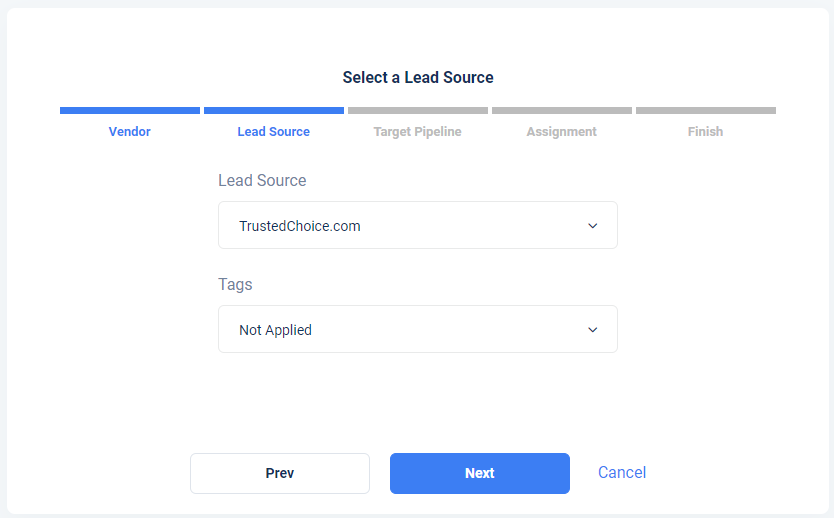Click the Next button
This screenshot has height=518, width=834.
tap(480, 473)
